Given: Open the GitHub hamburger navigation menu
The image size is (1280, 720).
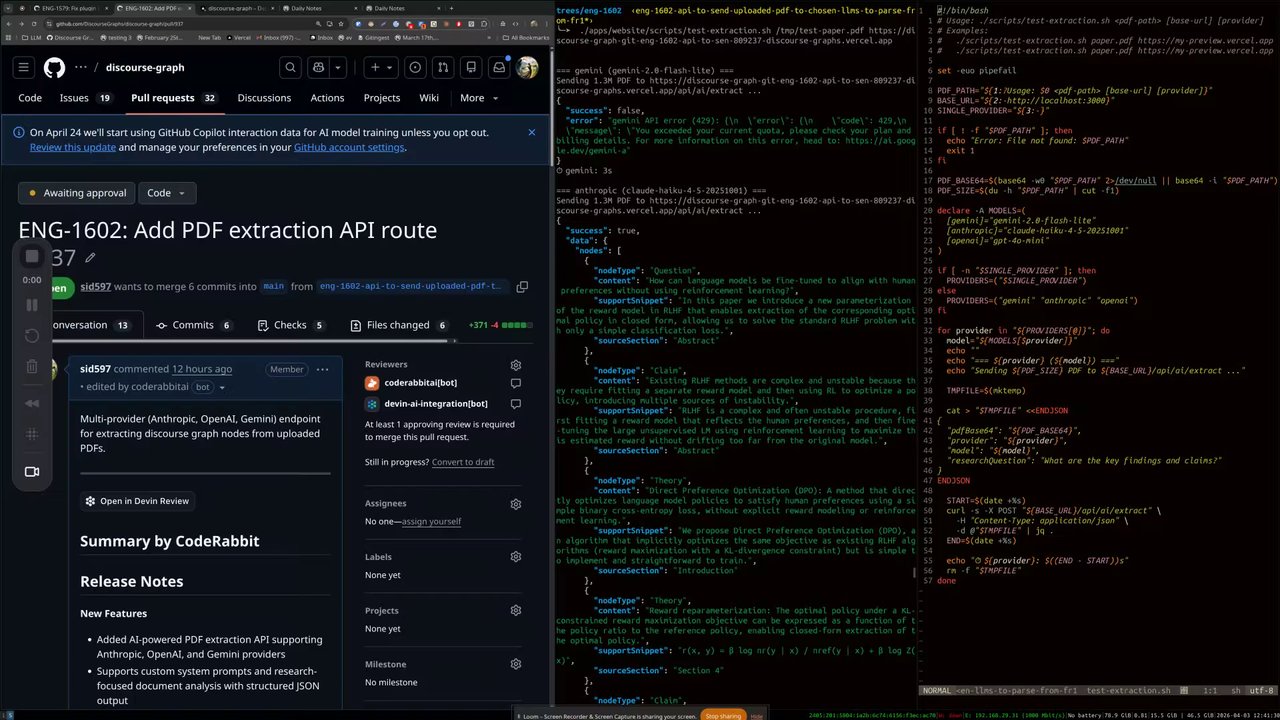Looking at the screenshot, I should [x=24, y=68].
